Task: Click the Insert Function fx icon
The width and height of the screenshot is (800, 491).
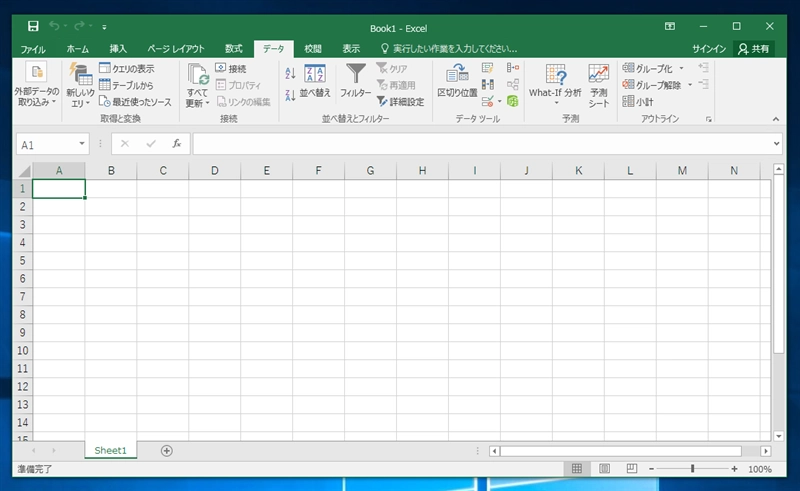Action: click(177, 144)
